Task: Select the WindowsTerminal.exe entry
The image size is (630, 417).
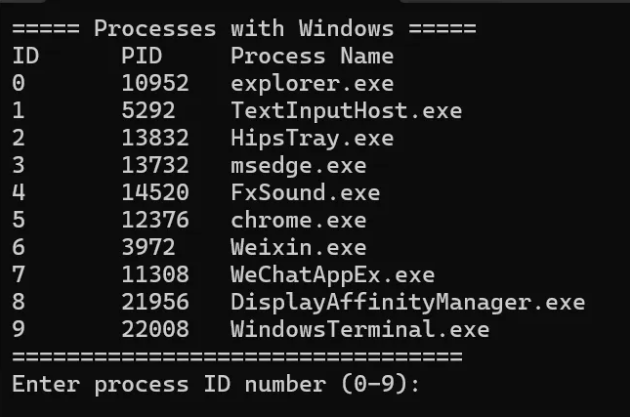Action: point(360,329)
